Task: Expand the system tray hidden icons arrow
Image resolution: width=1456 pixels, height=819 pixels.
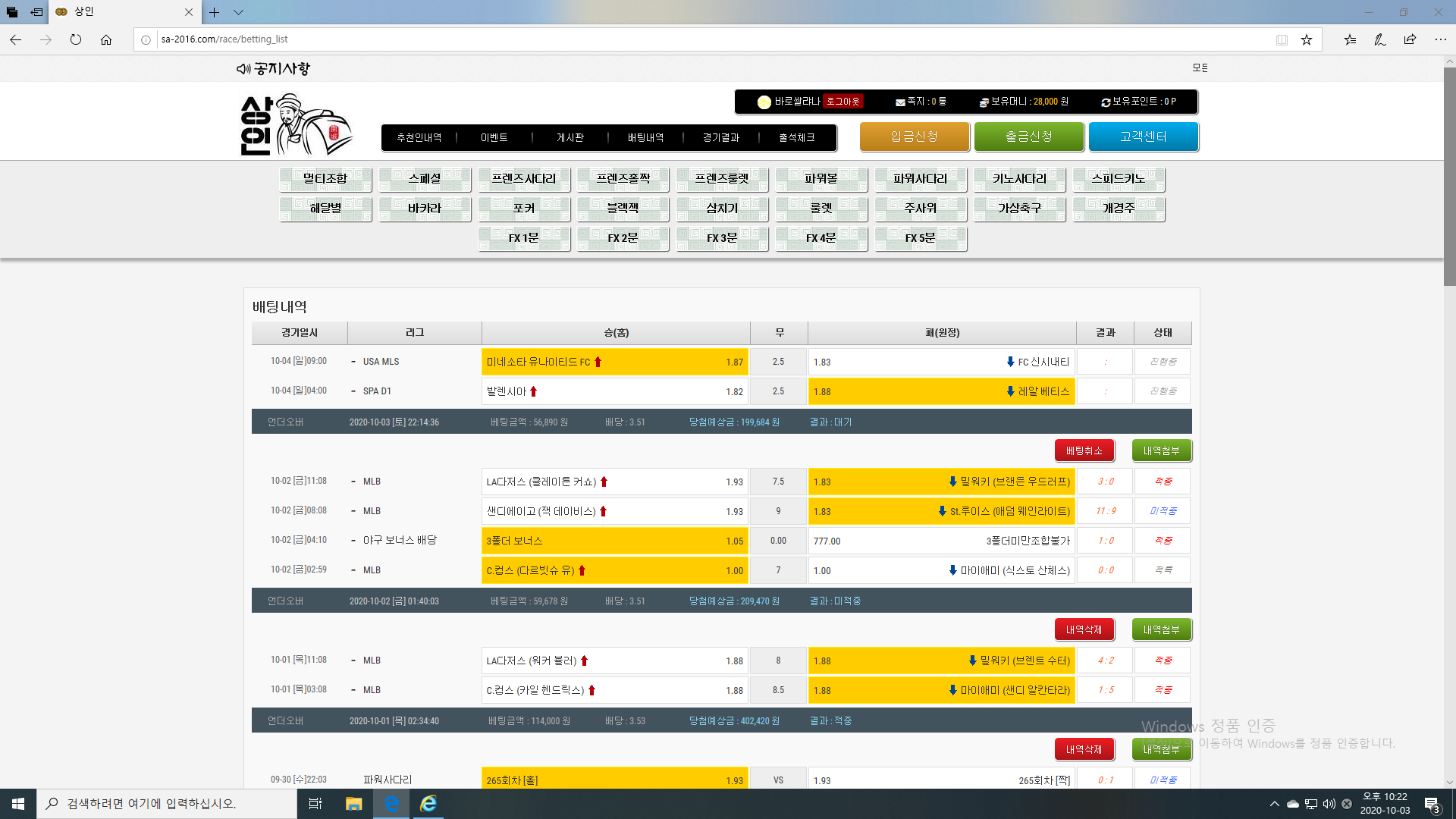Action: pyautogui.click(x=1274, y=804)
